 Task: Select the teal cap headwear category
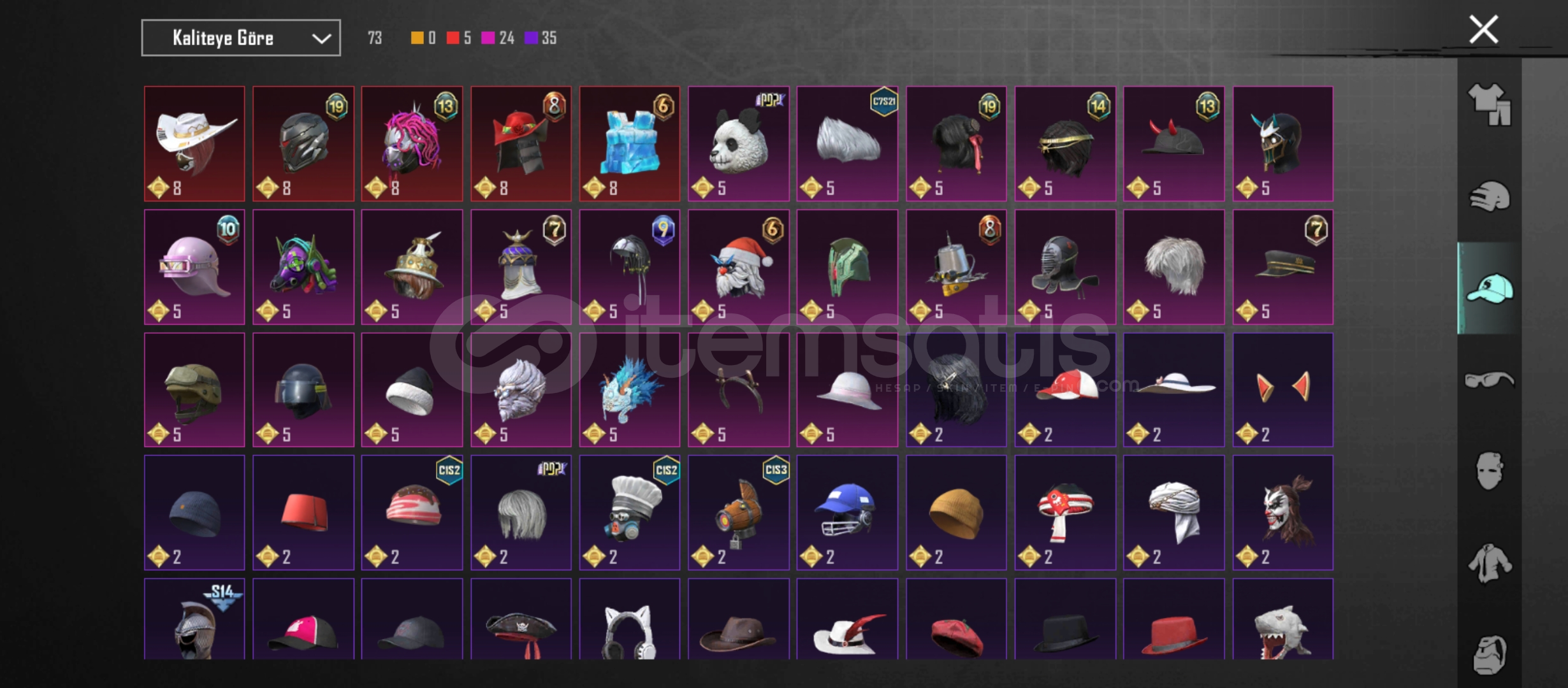[1489, 288]
